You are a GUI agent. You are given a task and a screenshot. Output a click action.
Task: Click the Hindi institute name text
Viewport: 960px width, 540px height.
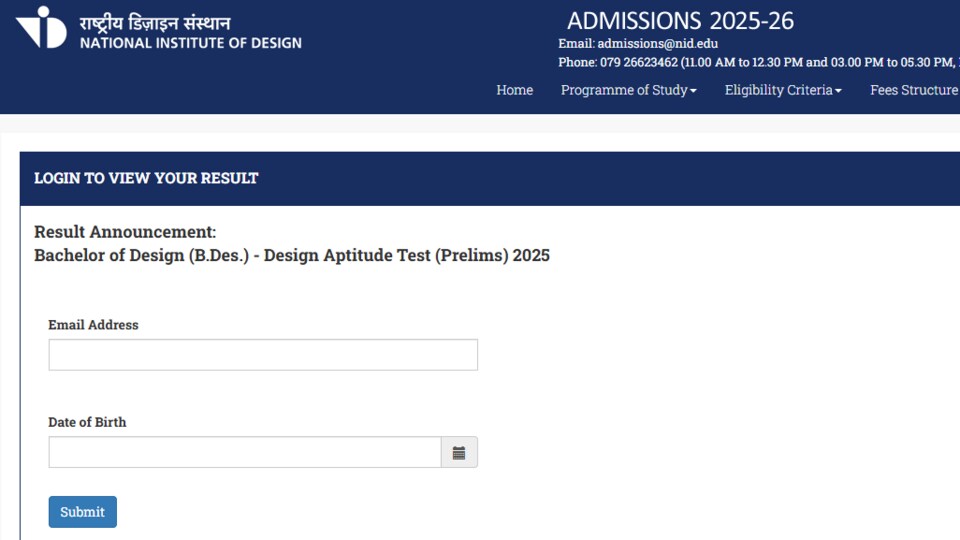coord(155,23)
